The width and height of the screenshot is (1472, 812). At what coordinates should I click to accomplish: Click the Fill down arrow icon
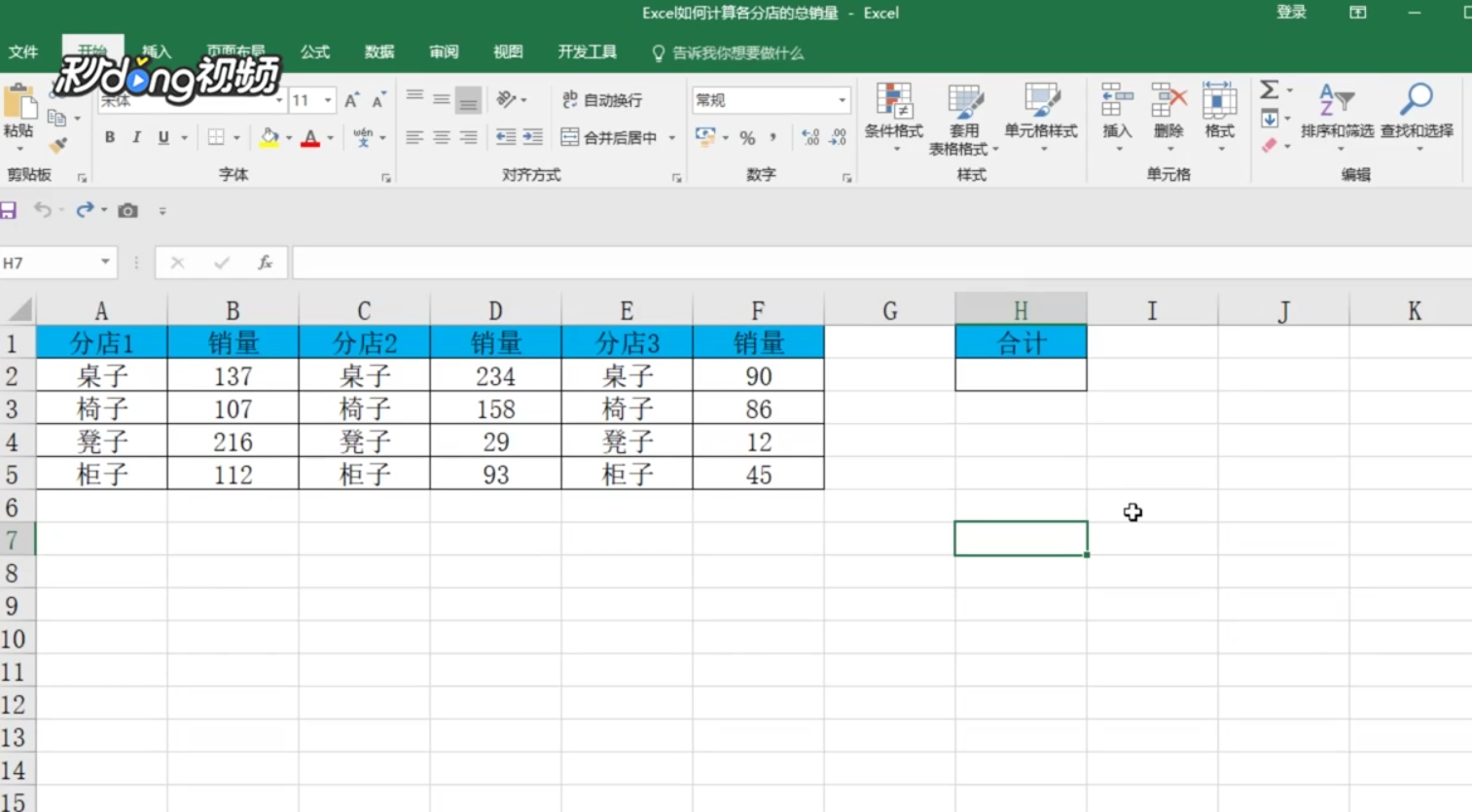click(1270, 119)
